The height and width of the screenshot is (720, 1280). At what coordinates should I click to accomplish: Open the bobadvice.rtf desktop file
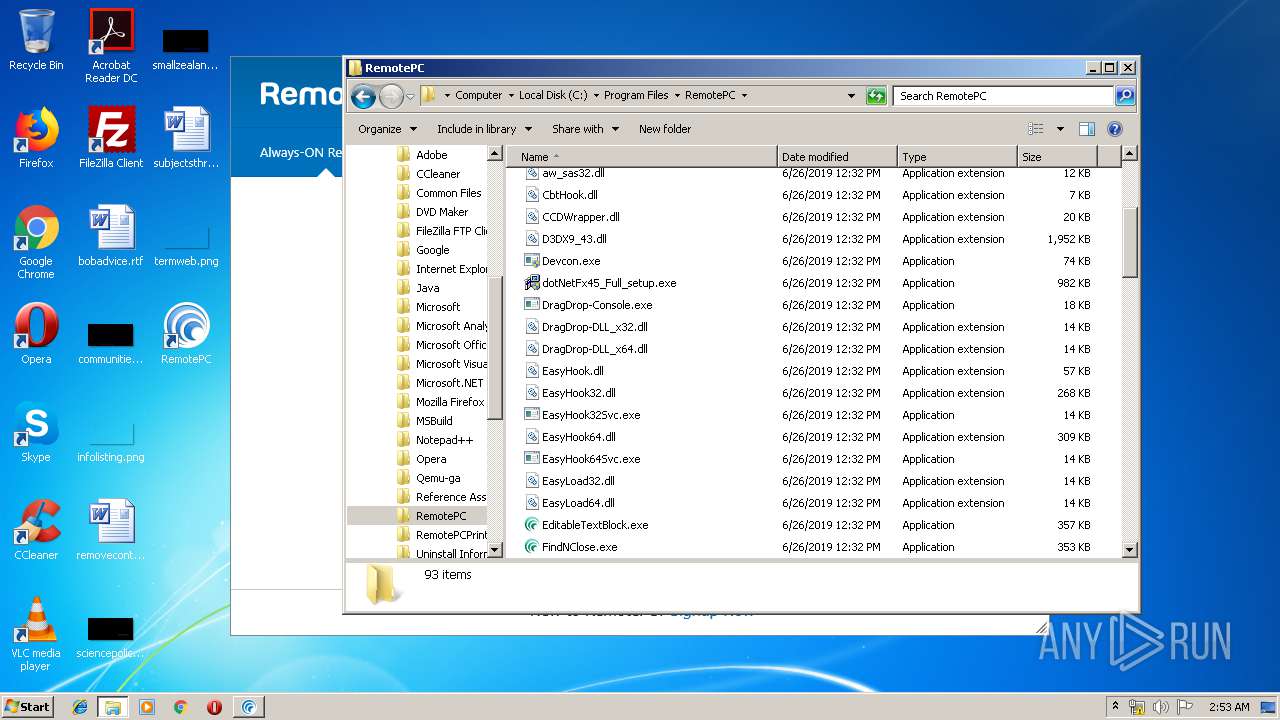111,236
